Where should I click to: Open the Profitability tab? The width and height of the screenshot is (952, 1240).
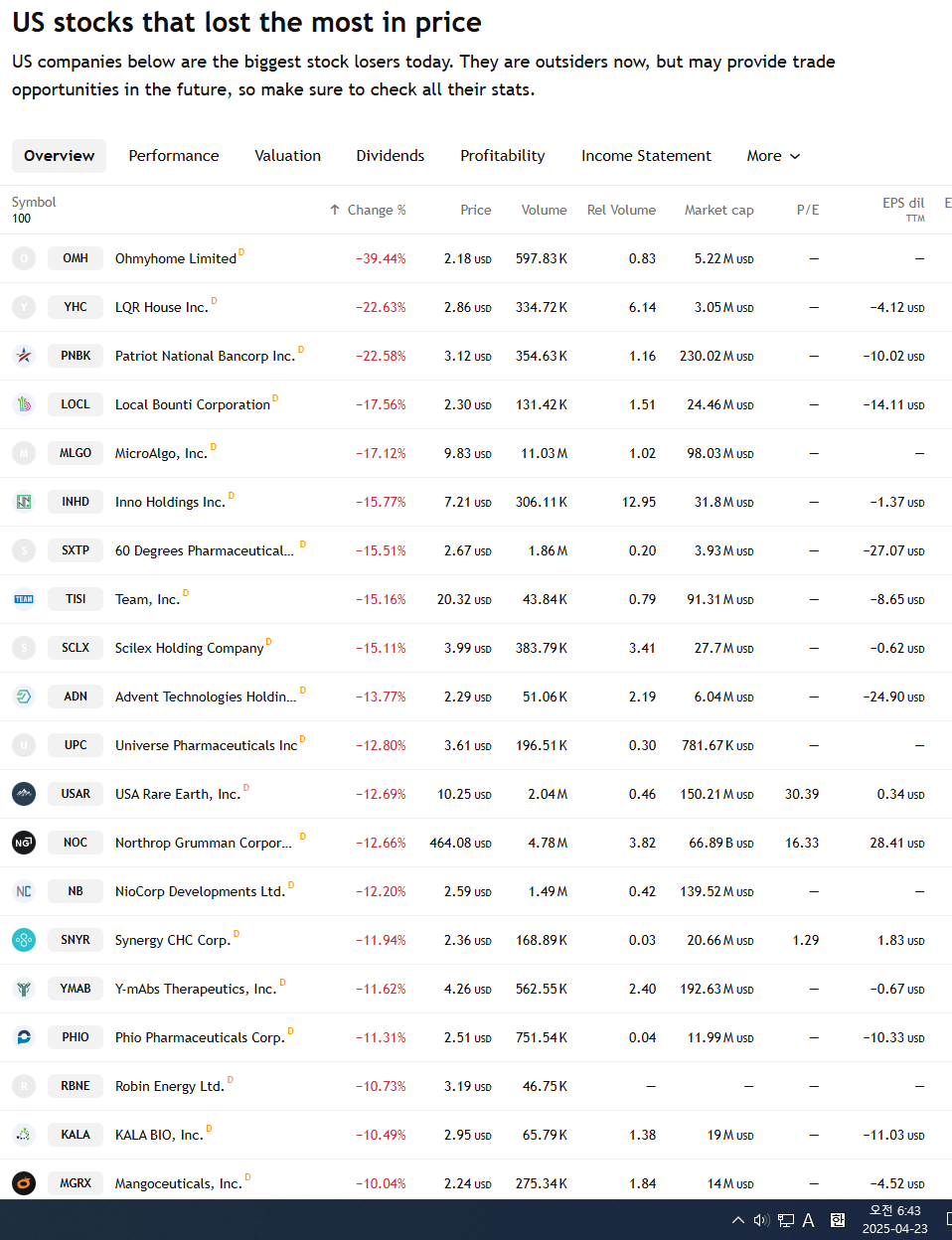pos(503,156)
